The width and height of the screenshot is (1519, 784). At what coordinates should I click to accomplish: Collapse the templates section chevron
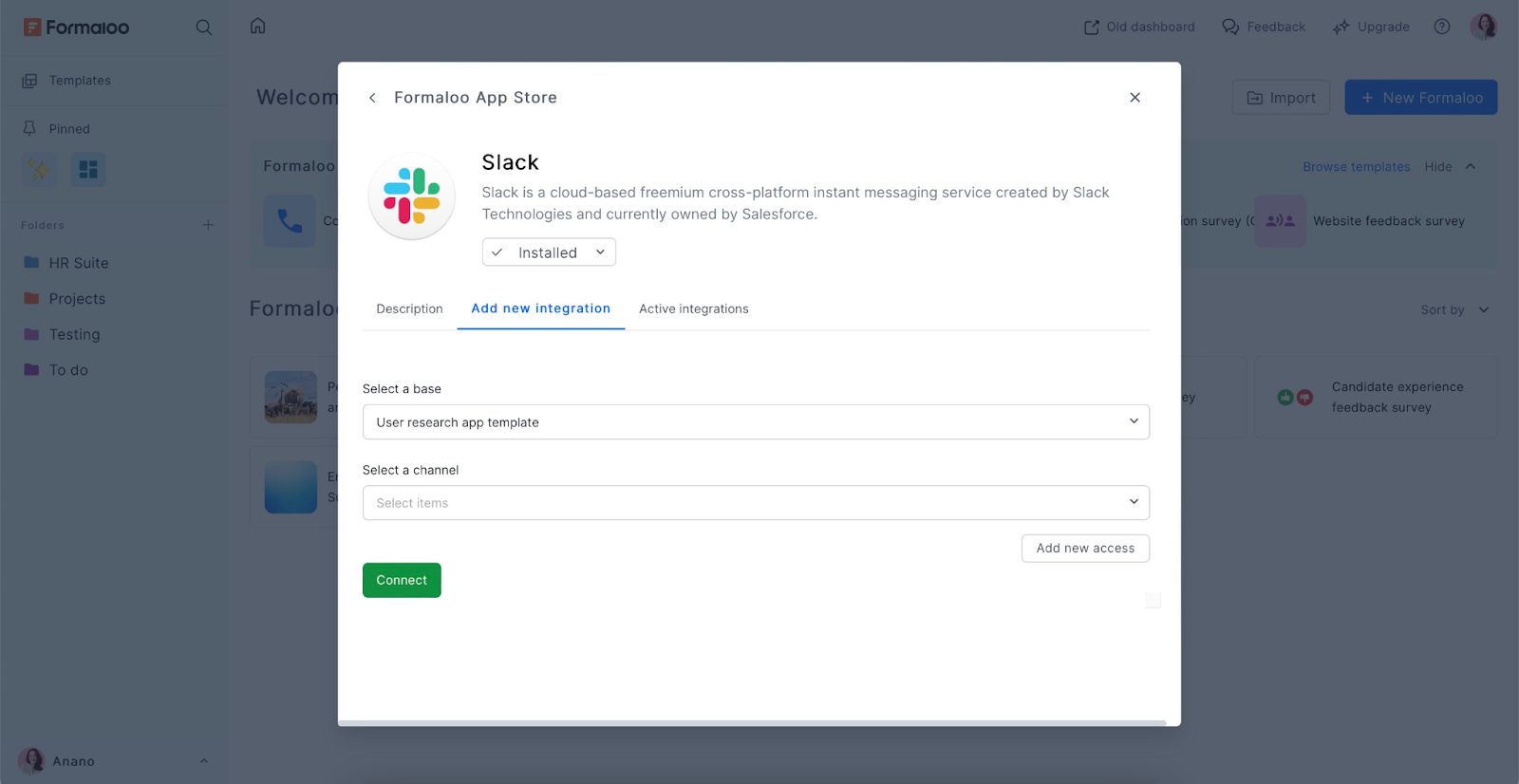(1471, 166)
